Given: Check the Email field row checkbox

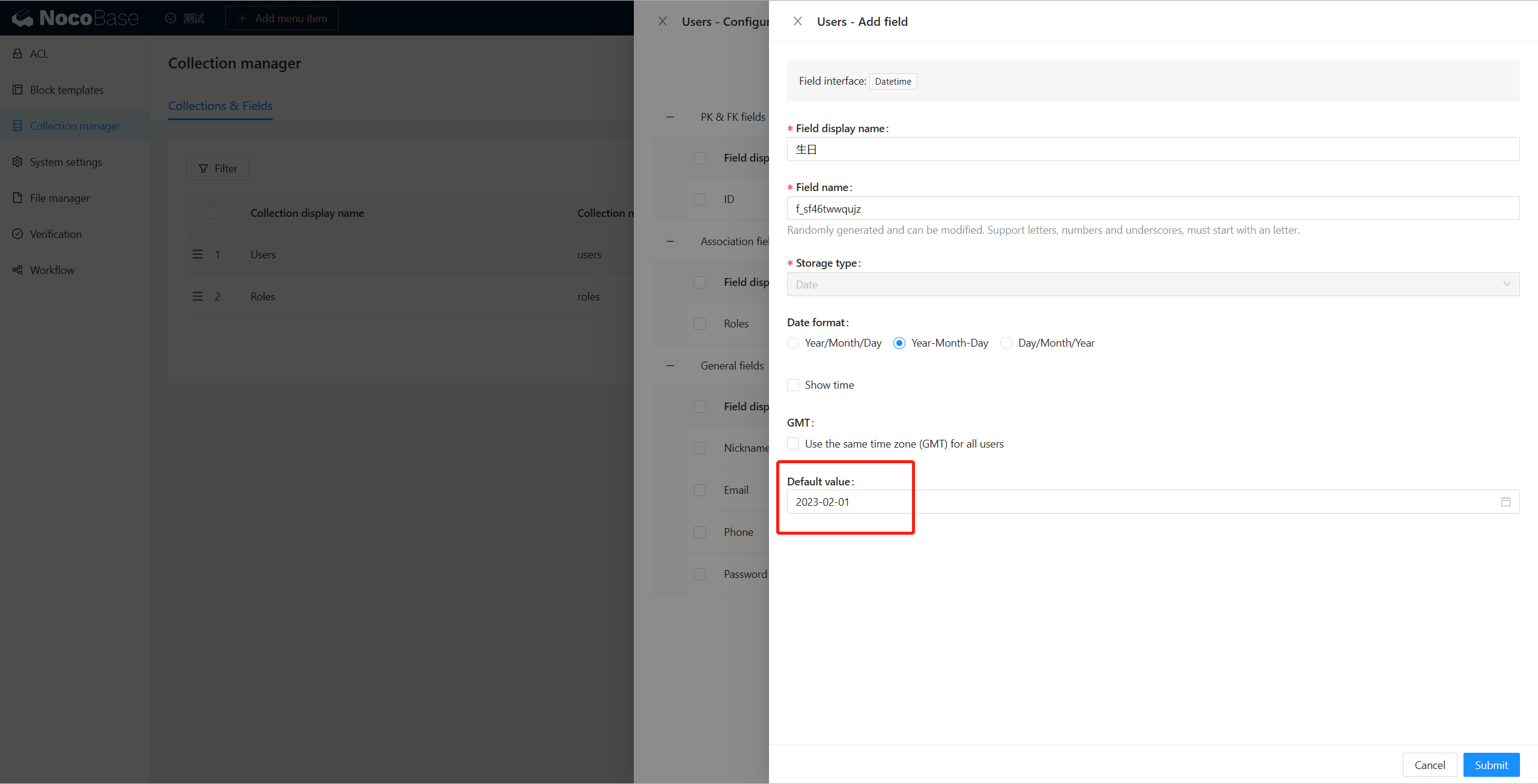Looking at the screenshot, I should [700, 490].
